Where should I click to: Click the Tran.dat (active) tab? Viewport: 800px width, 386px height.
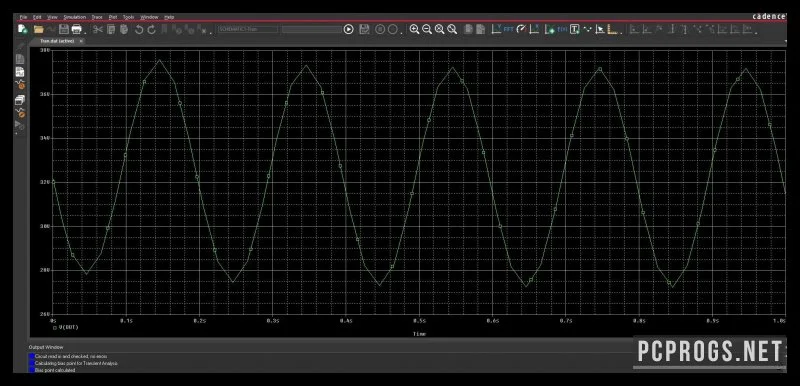[57, 41]
